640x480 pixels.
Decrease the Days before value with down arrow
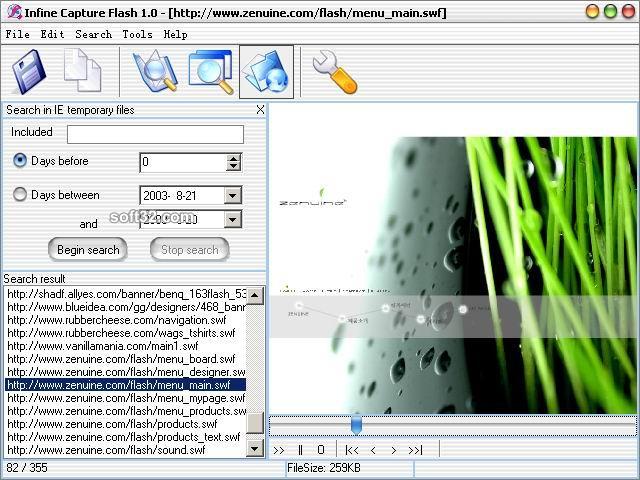(233, 167)
